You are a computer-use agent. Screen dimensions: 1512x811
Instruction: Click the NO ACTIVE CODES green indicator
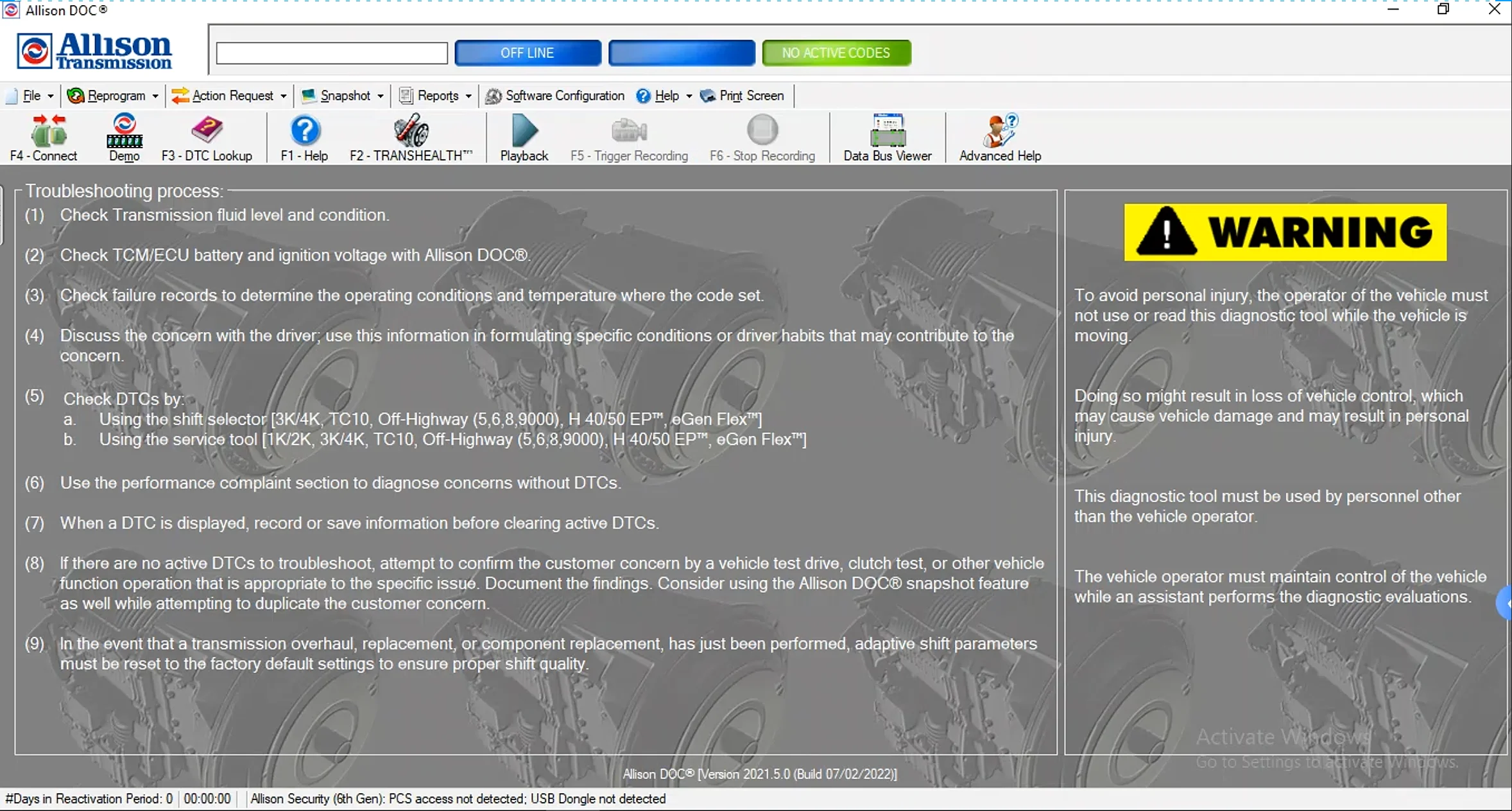(x=836, y=53)
